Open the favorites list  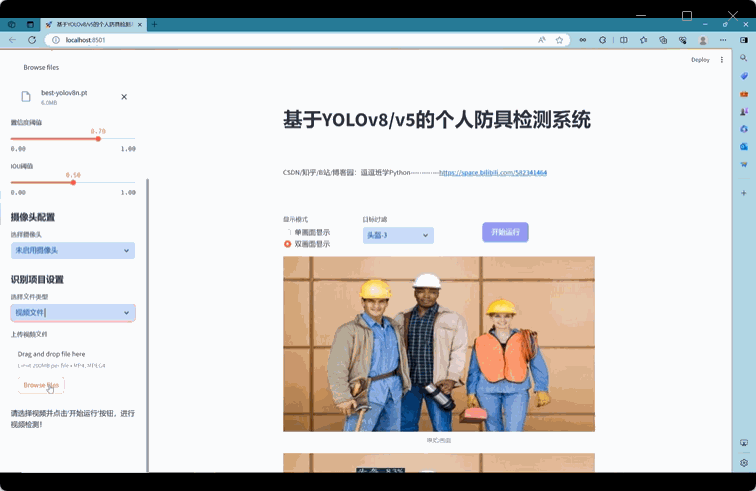644,40
